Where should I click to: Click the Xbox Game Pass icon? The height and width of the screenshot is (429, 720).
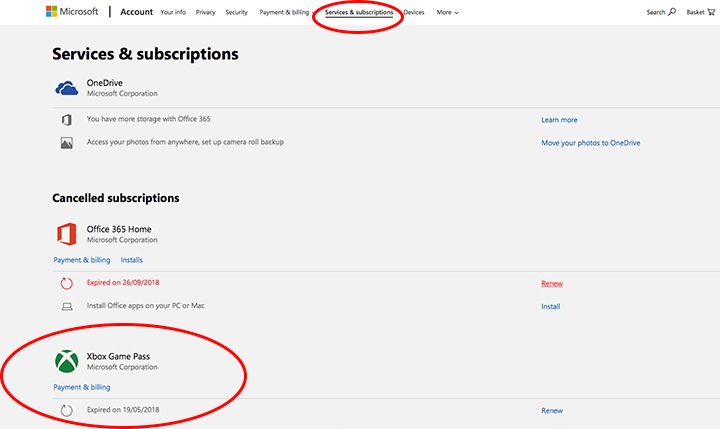[67, 361]
